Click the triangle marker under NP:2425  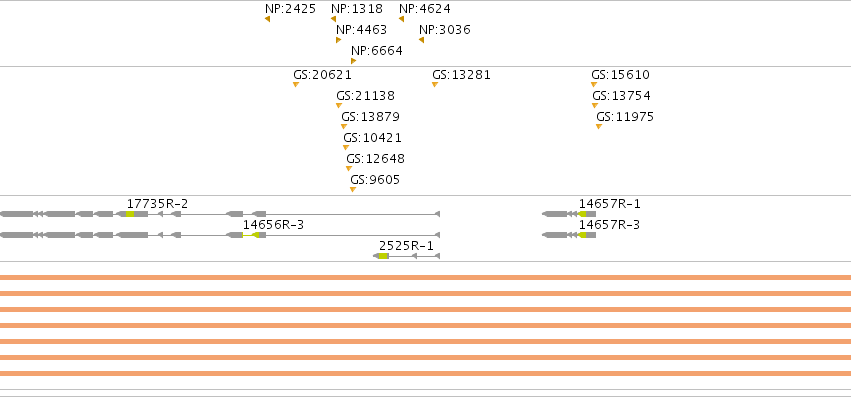pyautogui.click(x=268, y=19)
